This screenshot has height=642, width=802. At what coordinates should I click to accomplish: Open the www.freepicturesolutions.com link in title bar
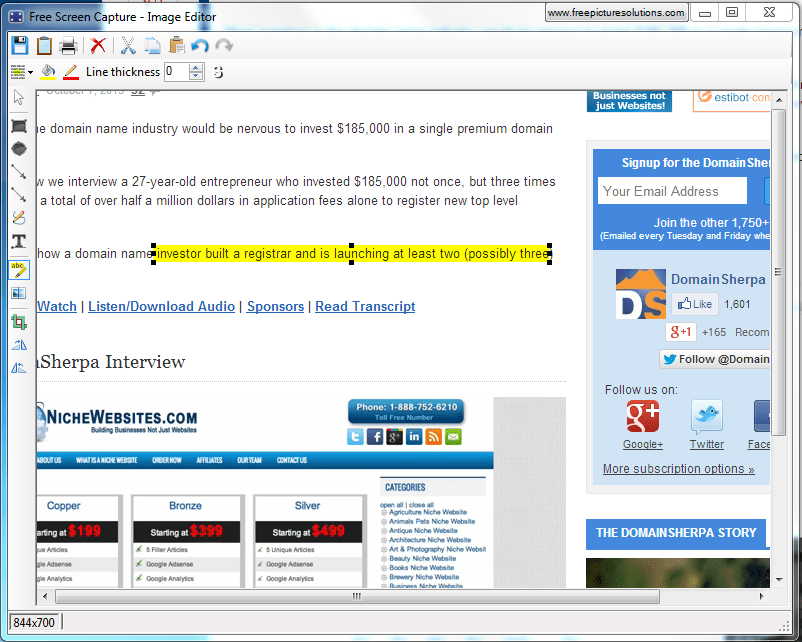point(616,13)
